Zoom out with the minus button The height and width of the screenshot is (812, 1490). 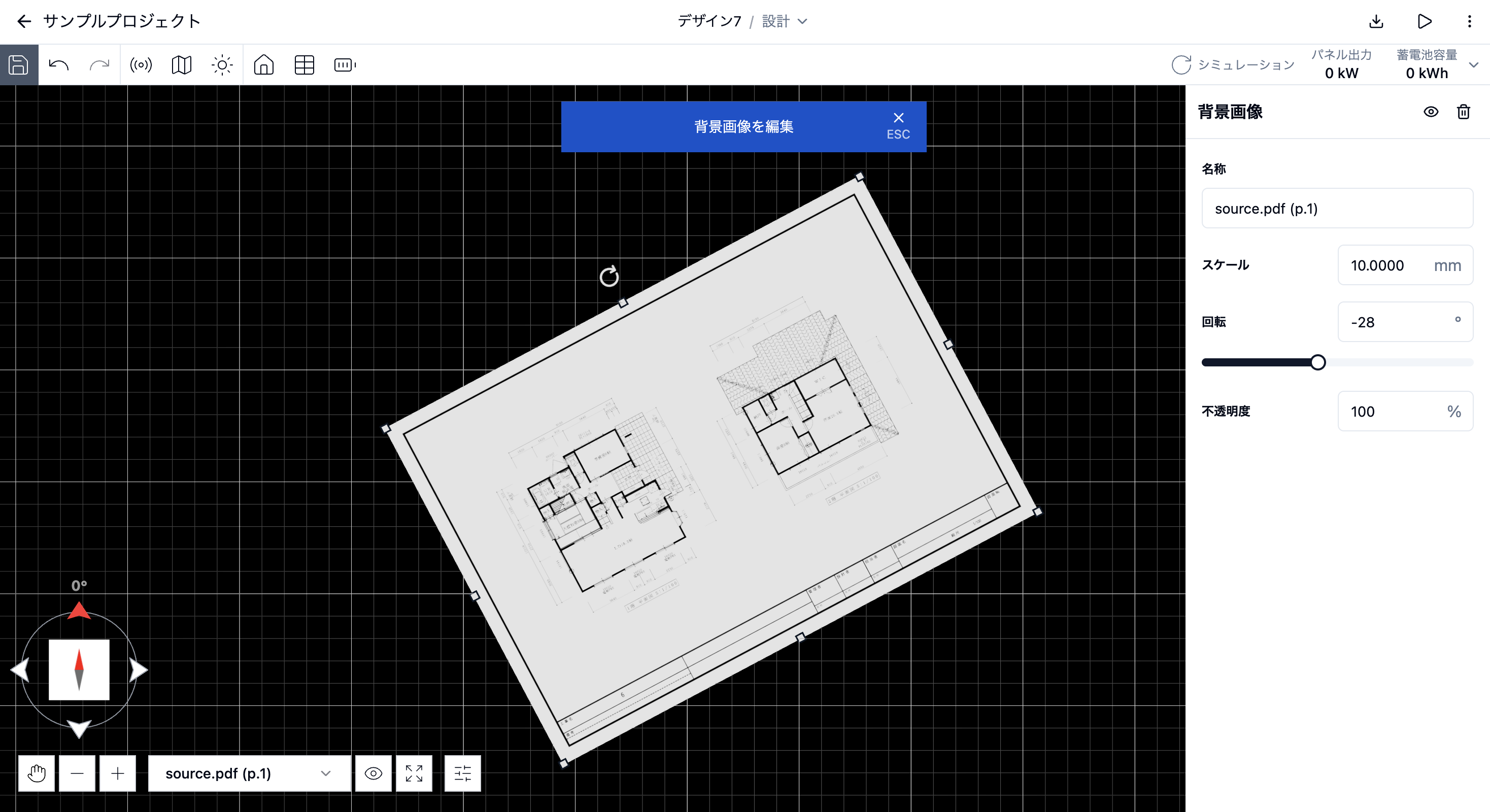(x=77, y=773)
